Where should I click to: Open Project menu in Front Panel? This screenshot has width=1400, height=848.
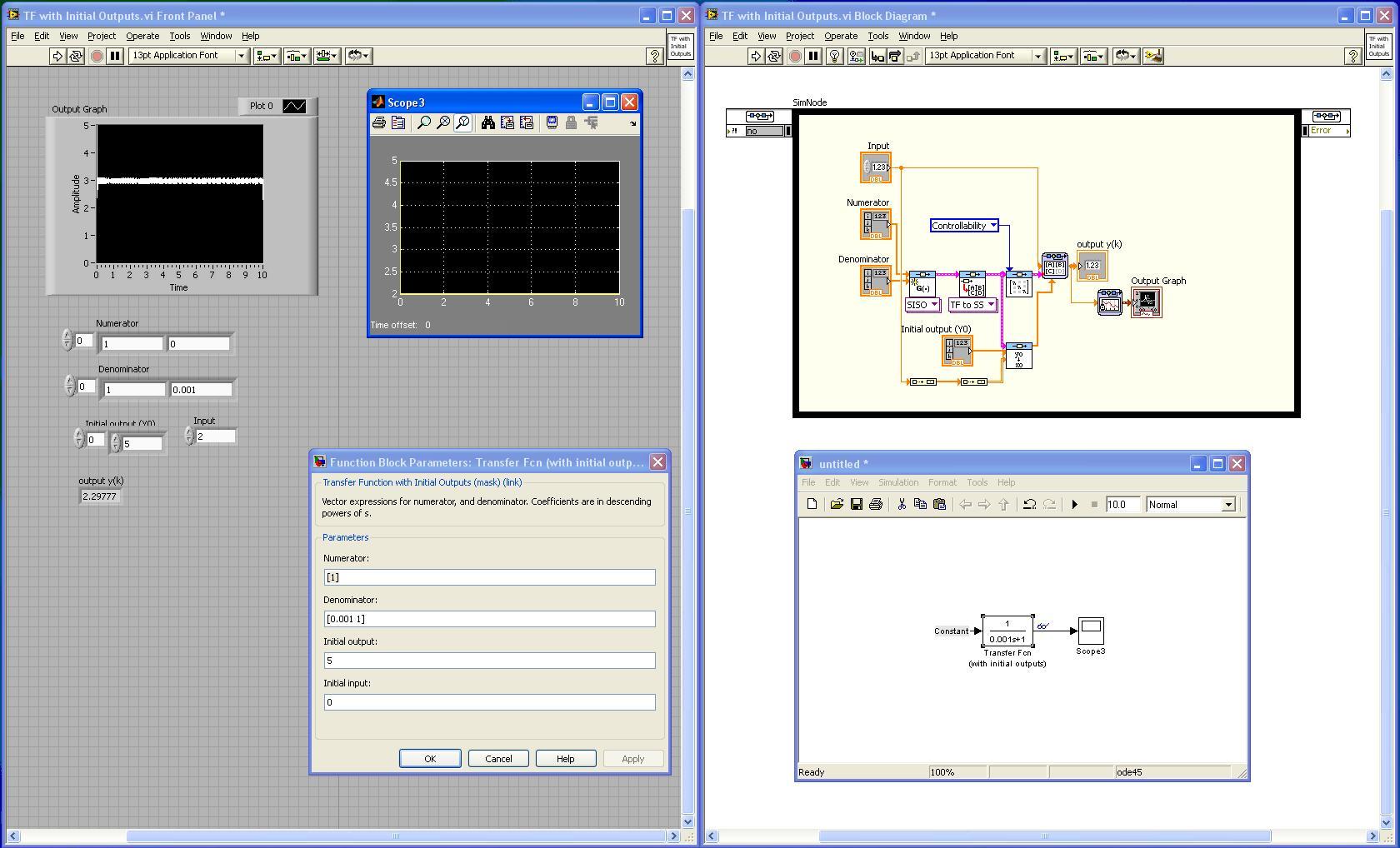[101, 36]
